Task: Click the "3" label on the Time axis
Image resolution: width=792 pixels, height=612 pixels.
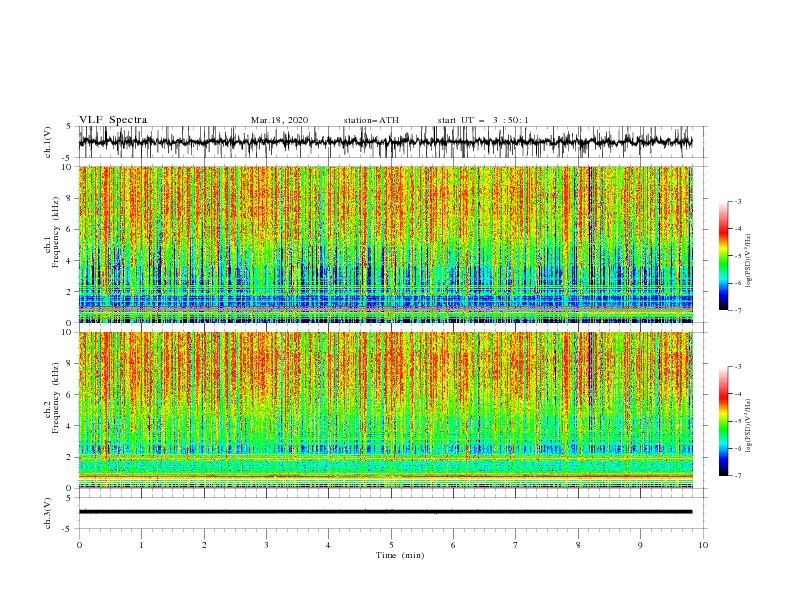Action: pyautogui.click(x=266, y=545)
